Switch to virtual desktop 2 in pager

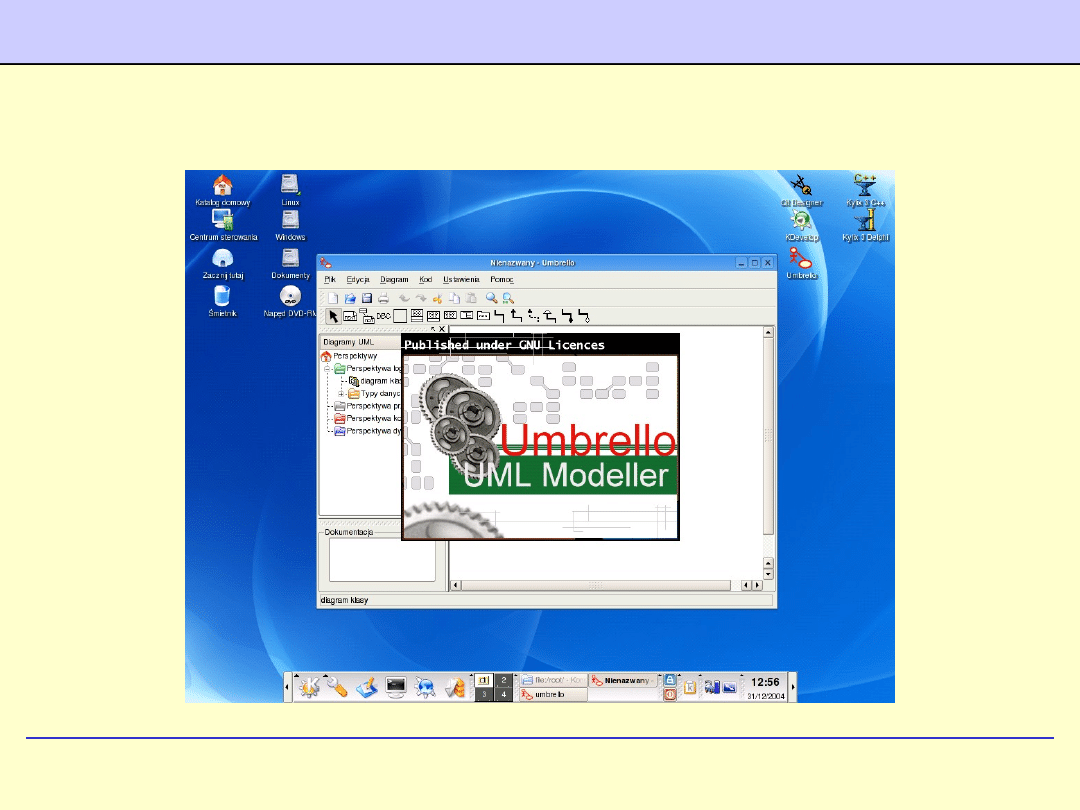pos(505,680)
